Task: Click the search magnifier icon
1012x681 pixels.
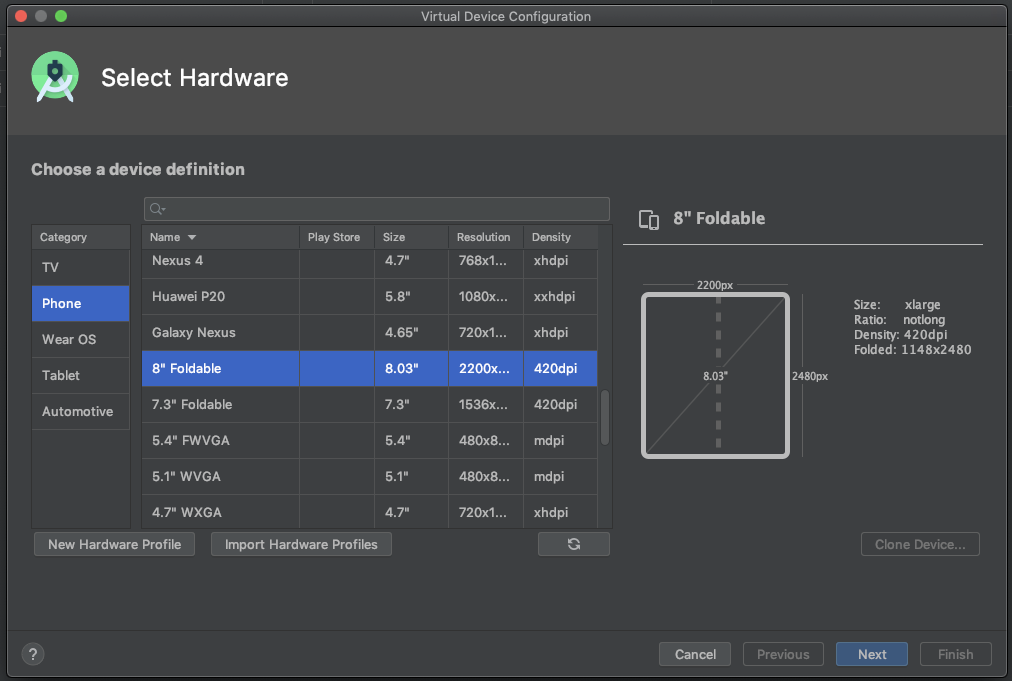Action: (x=156, y=209)
